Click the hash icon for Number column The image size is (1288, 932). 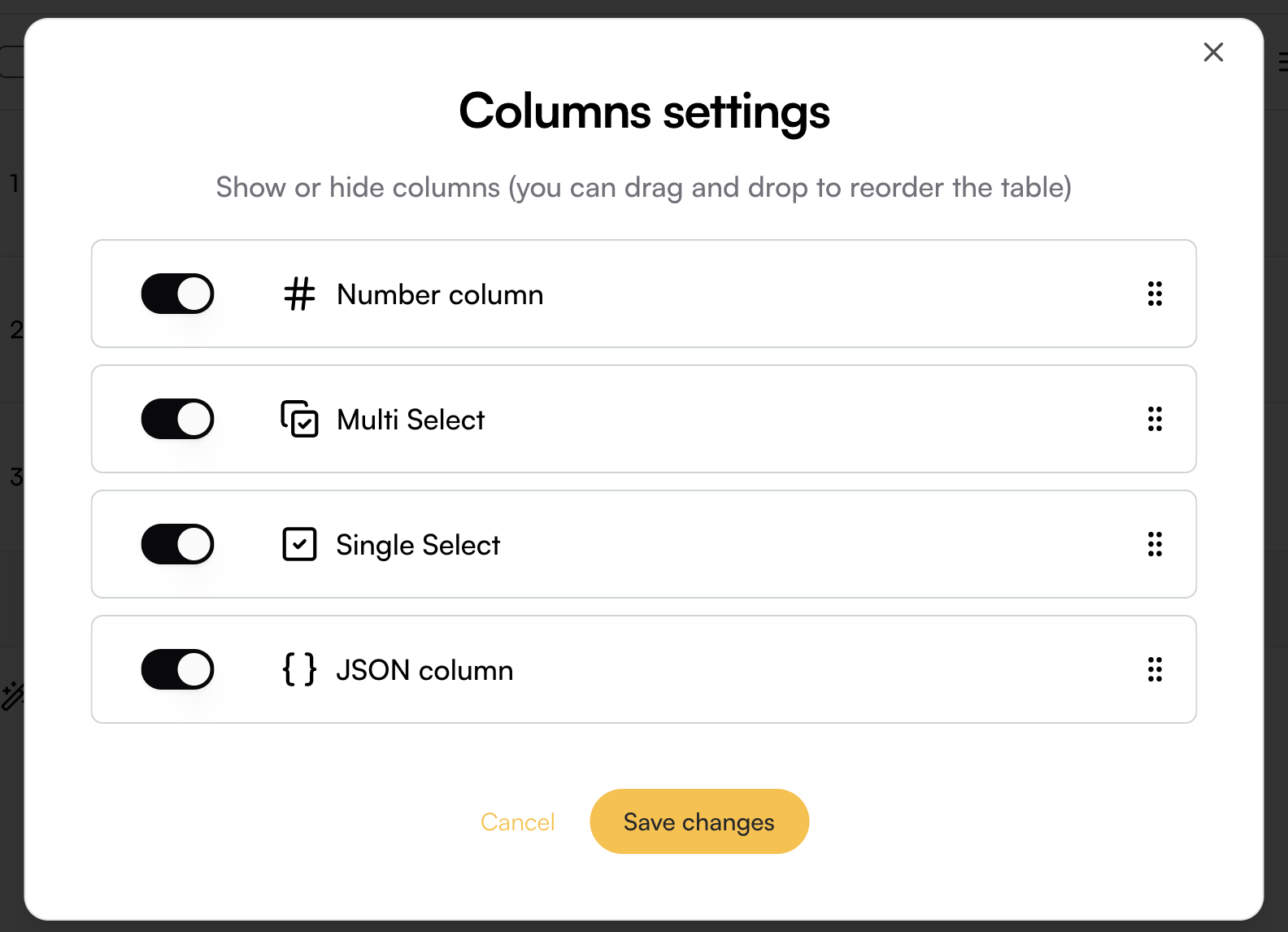(299, 294)
